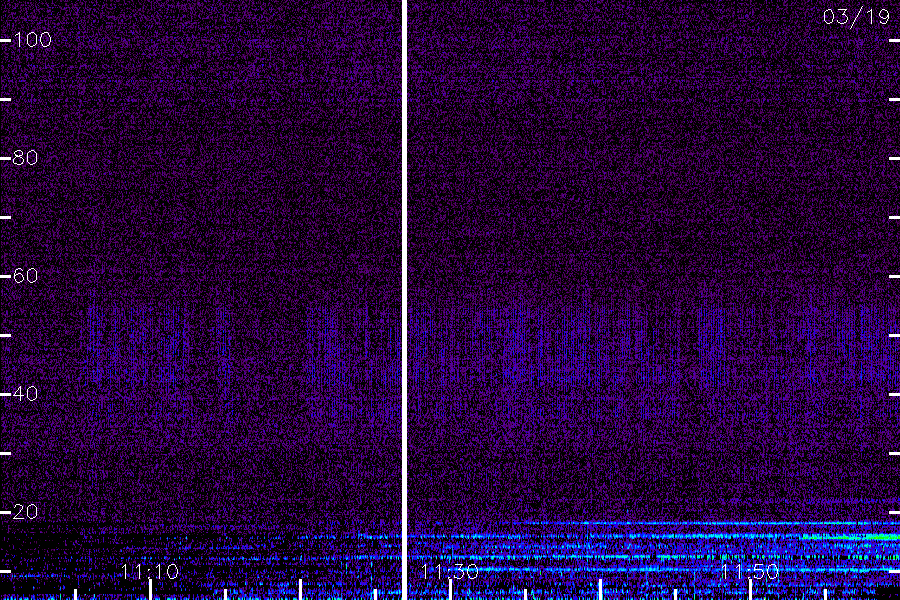Viewport: 900px width, 600px height.
Task: Click the 60 frequency axis label
Action: 25,276
